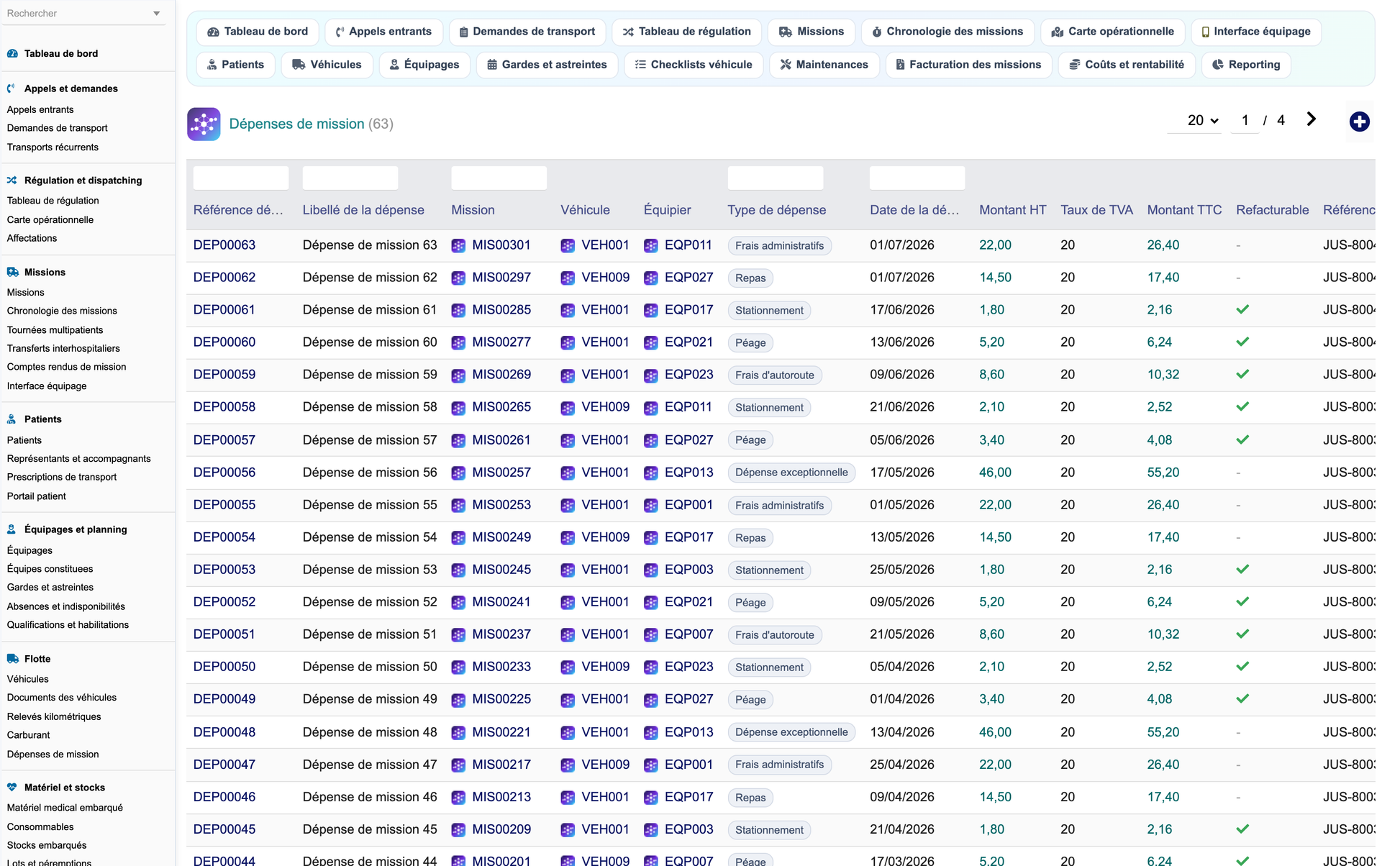This screenshot has width=1400, height=866.
Task: Click équipier icon beside EQP001 in DEP00055 row
Action: [651, 505]
